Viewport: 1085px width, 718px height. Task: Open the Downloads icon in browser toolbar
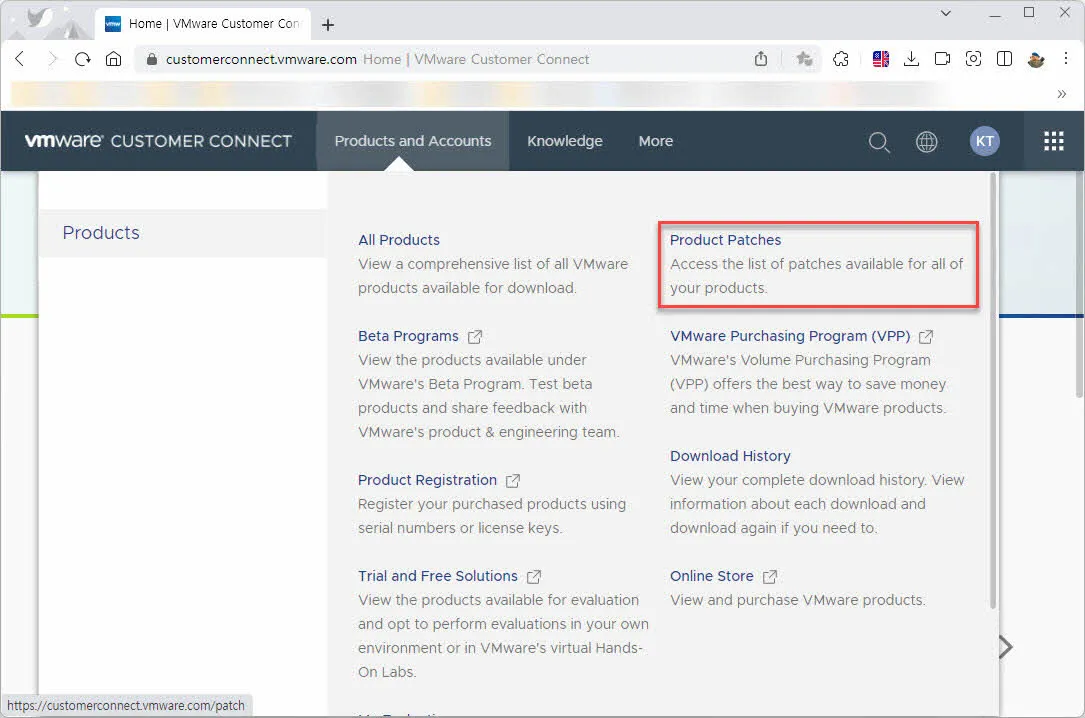click(x=912, y=59)
